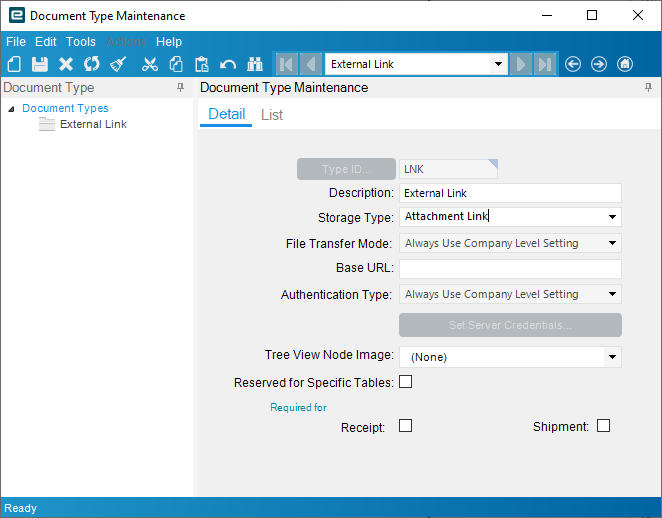Go to last record navigation arrow
This screenshot has width=662, height=518.
pos(545,64)
